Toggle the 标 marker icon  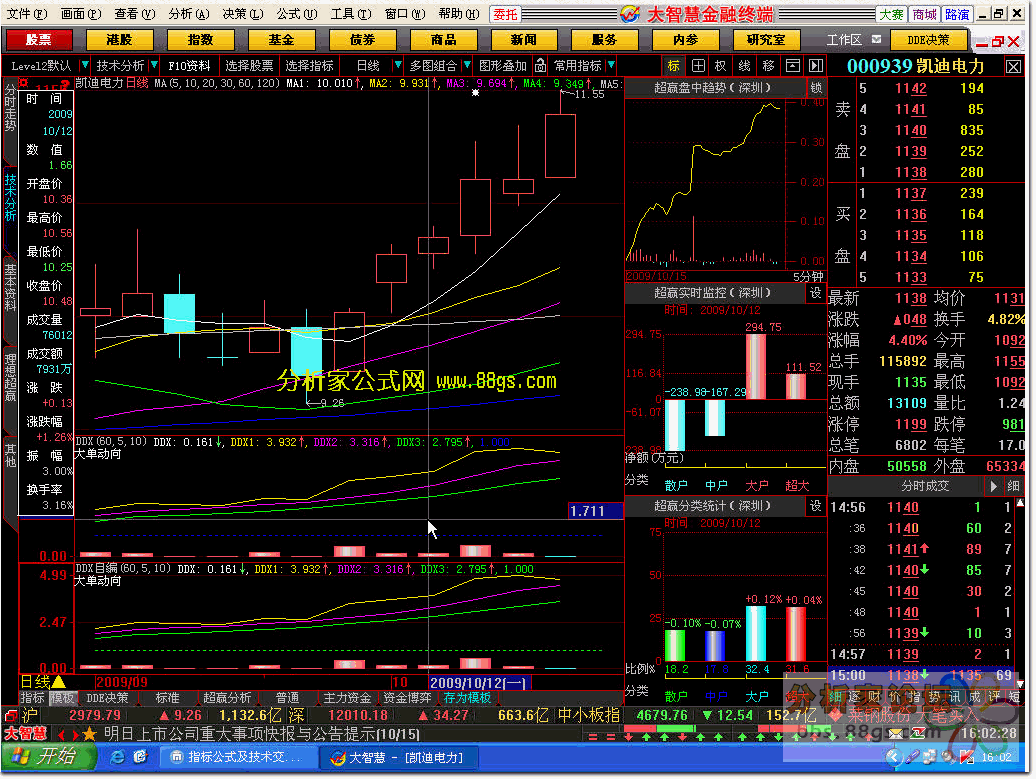click(x=674, y=65)
